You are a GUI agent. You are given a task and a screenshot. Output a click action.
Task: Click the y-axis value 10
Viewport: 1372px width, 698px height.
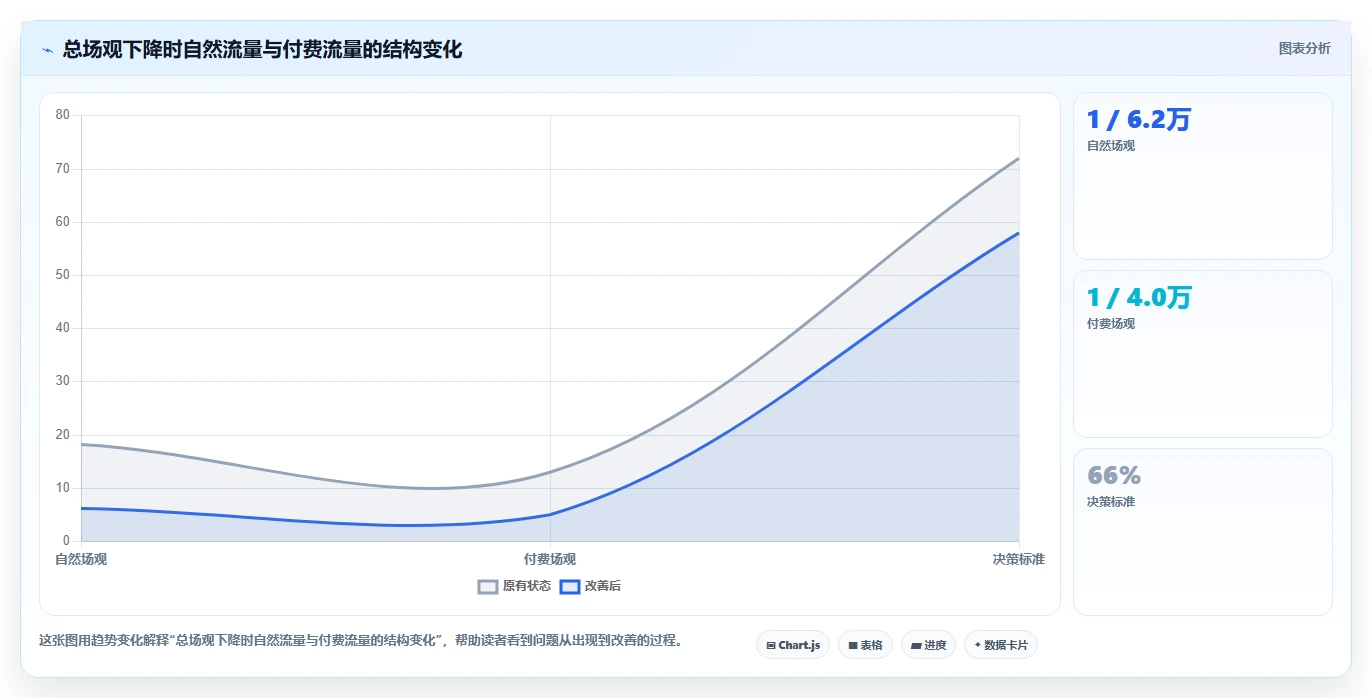coord(62,488)
